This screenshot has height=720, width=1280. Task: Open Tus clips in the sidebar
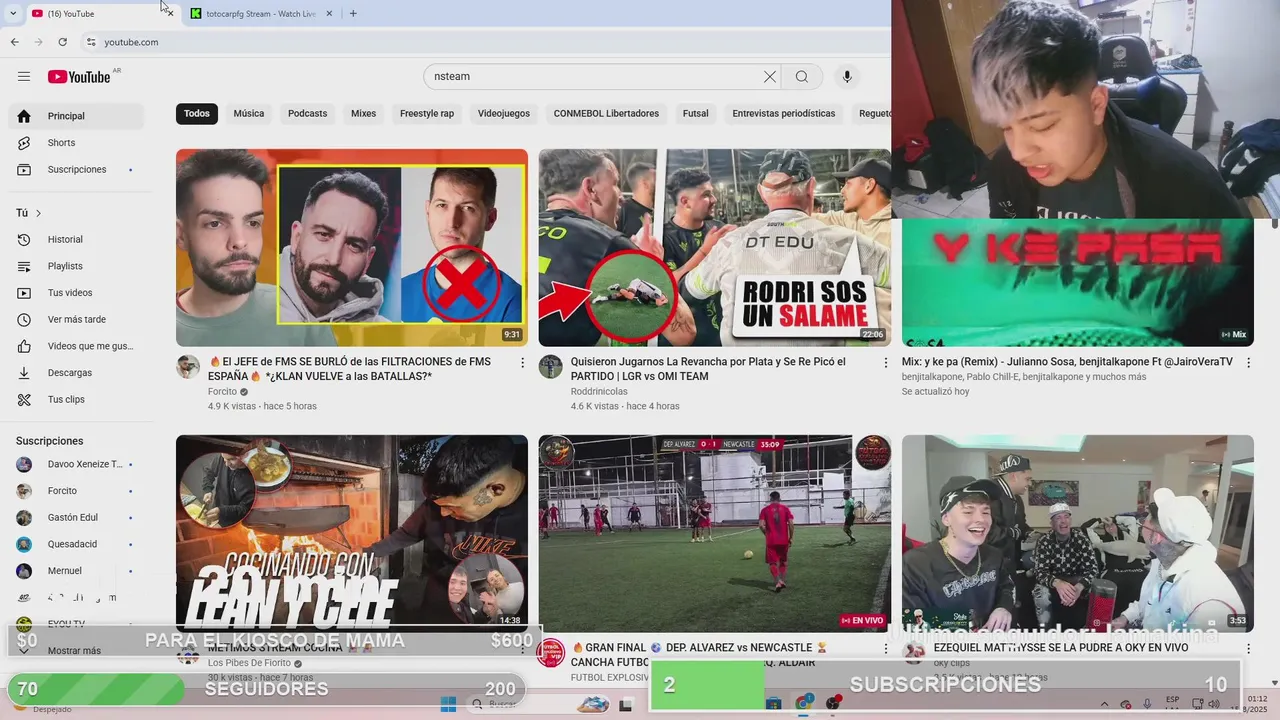tap(76, 400)
